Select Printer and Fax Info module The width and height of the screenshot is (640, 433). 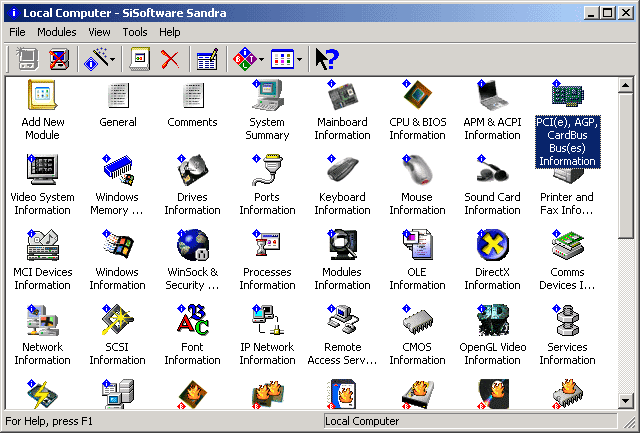[x=567, y=203]
